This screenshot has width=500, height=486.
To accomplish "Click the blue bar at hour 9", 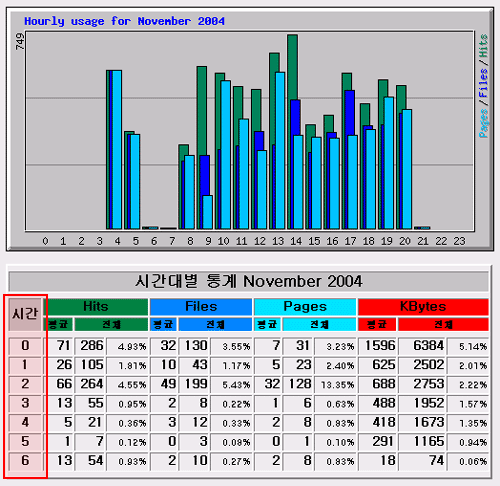I will [x=205, y=175].
